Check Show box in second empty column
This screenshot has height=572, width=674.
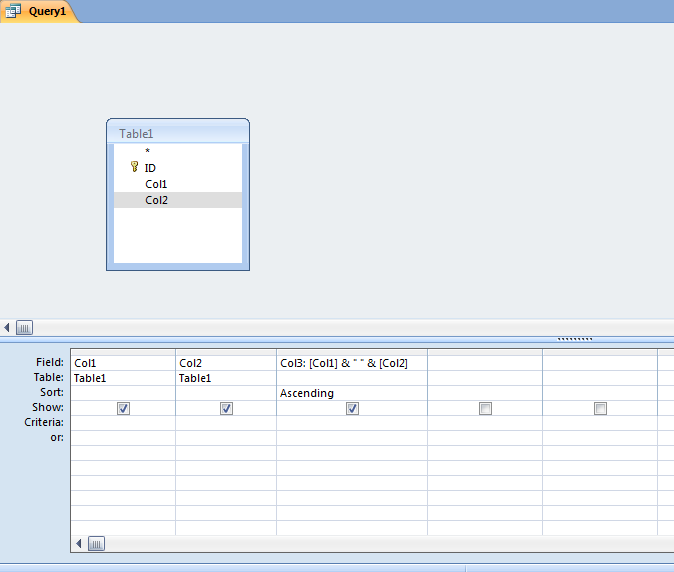[x=600, y=408]
